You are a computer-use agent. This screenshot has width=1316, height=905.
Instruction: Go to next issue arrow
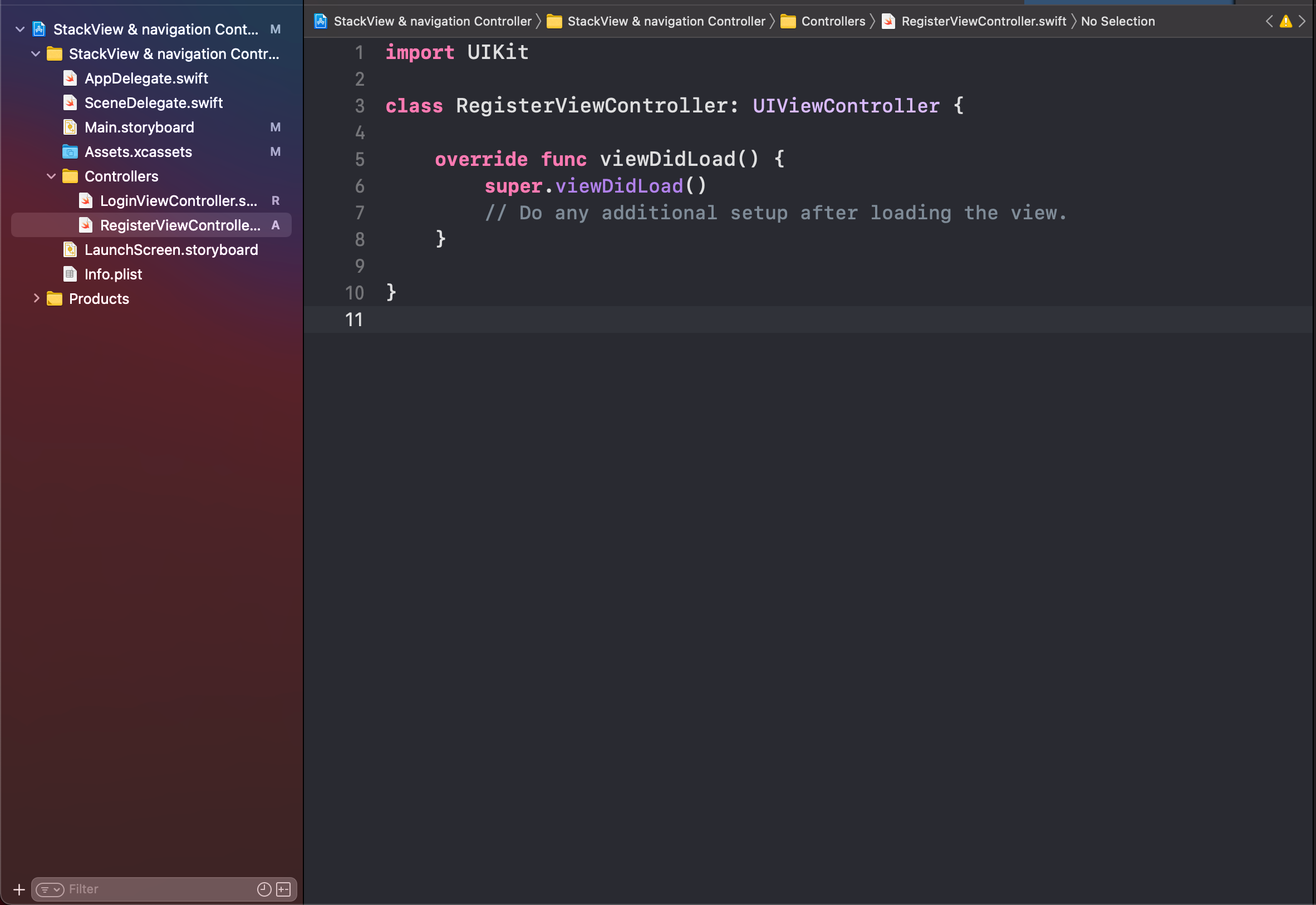pyautogui.click(x=1303, y=21)
